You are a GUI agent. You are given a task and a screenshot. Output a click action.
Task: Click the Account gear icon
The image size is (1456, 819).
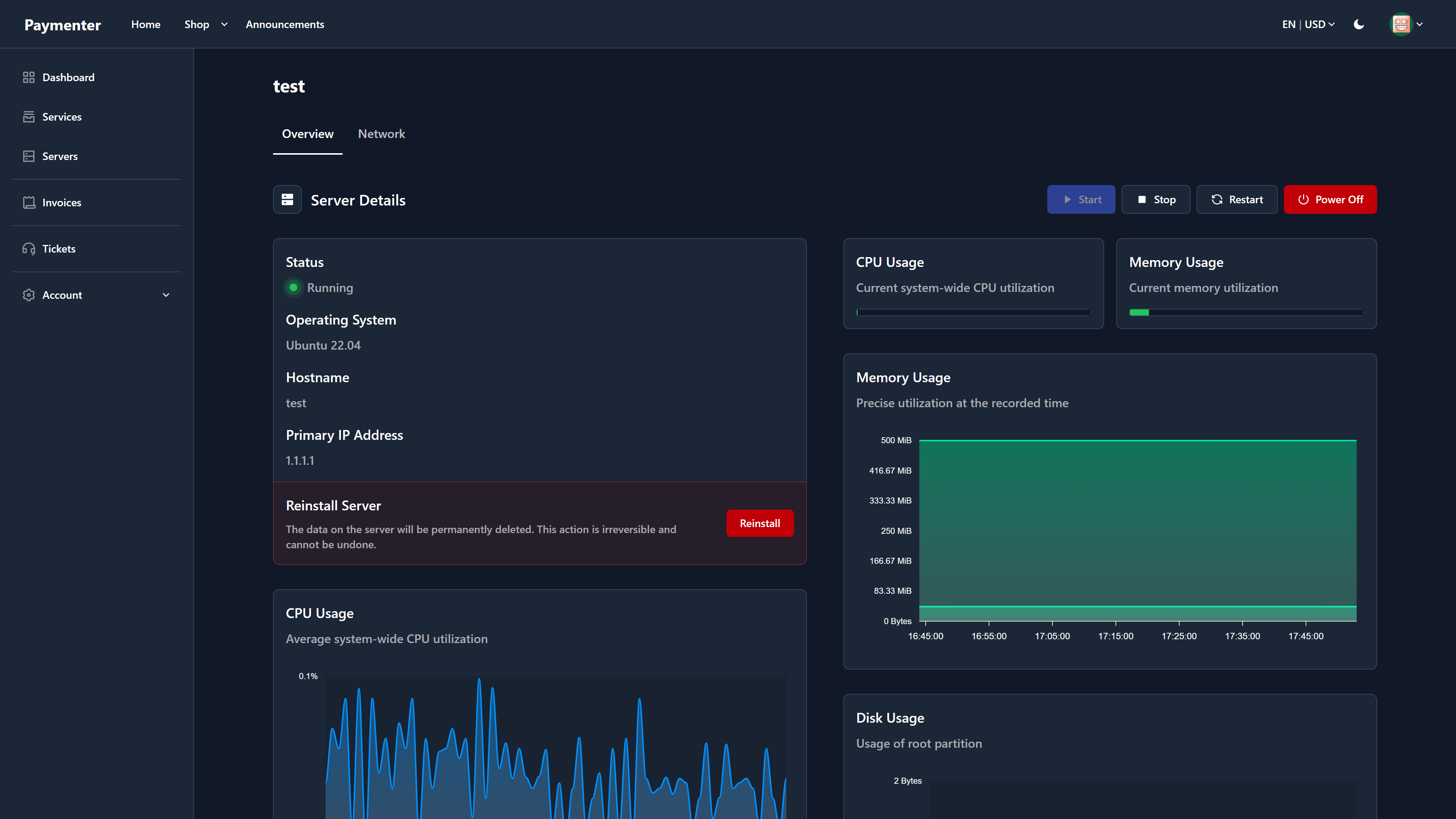tap(29, 295)
